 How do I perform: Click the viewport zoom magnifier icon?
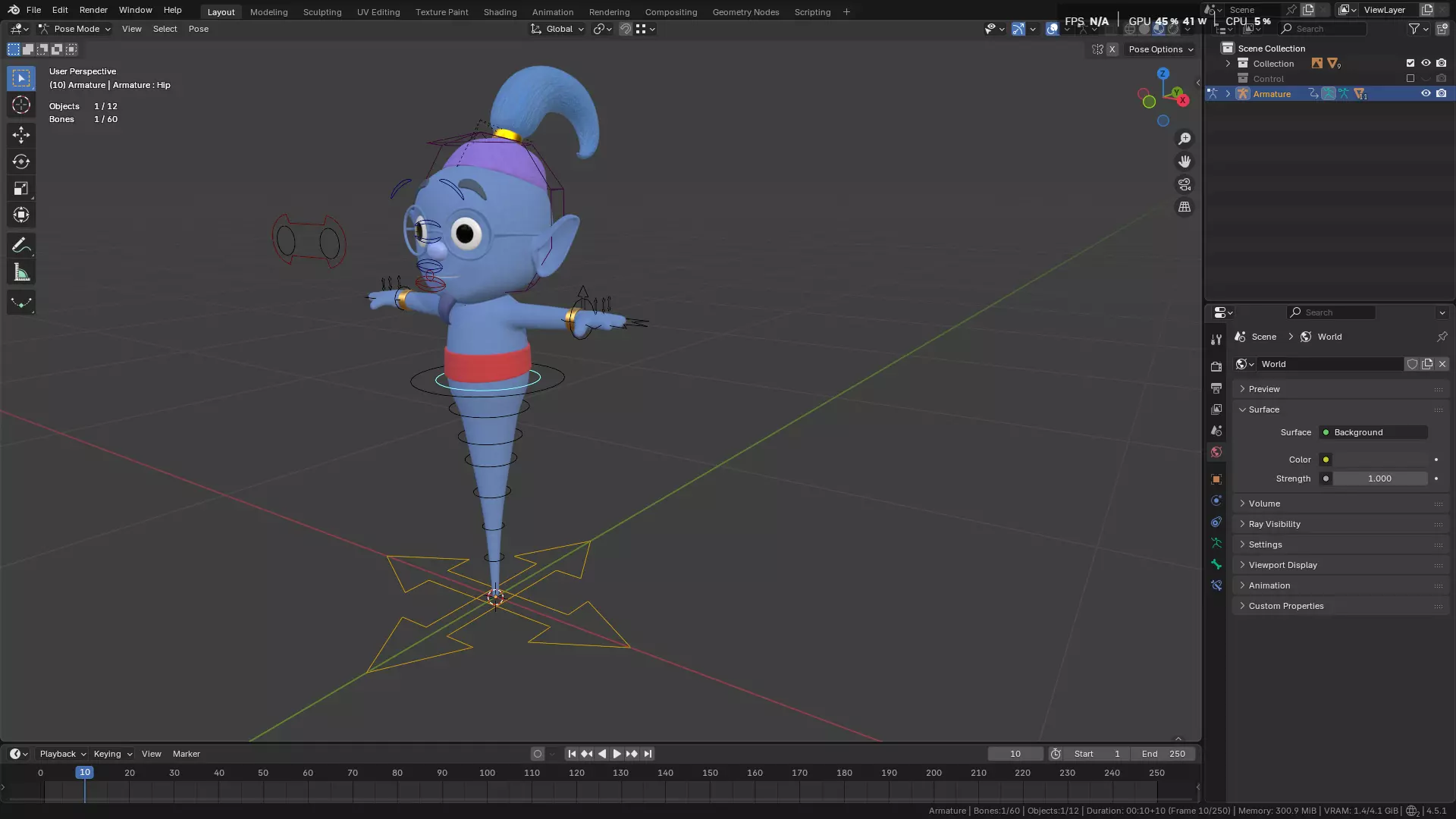pos(1185,139)
